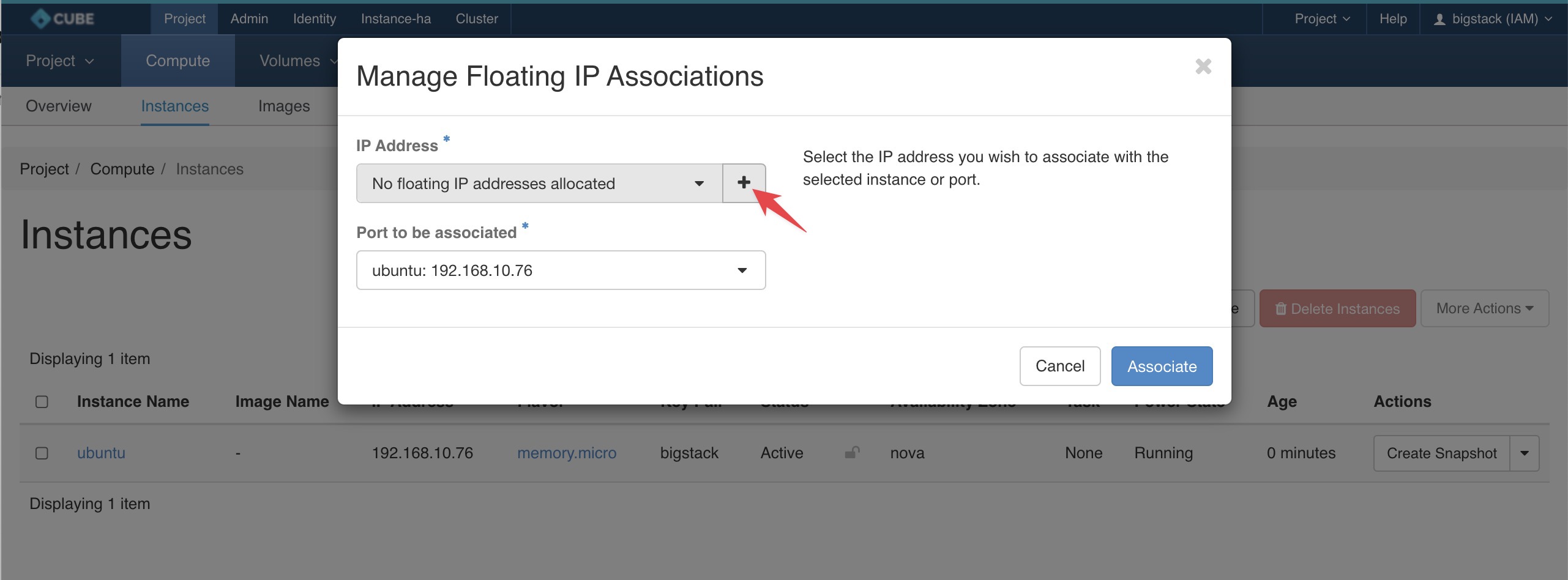Viewport: 1568px width, 580px height.
Task: Open the memory.micro flavor link
Action: (567, 453)
